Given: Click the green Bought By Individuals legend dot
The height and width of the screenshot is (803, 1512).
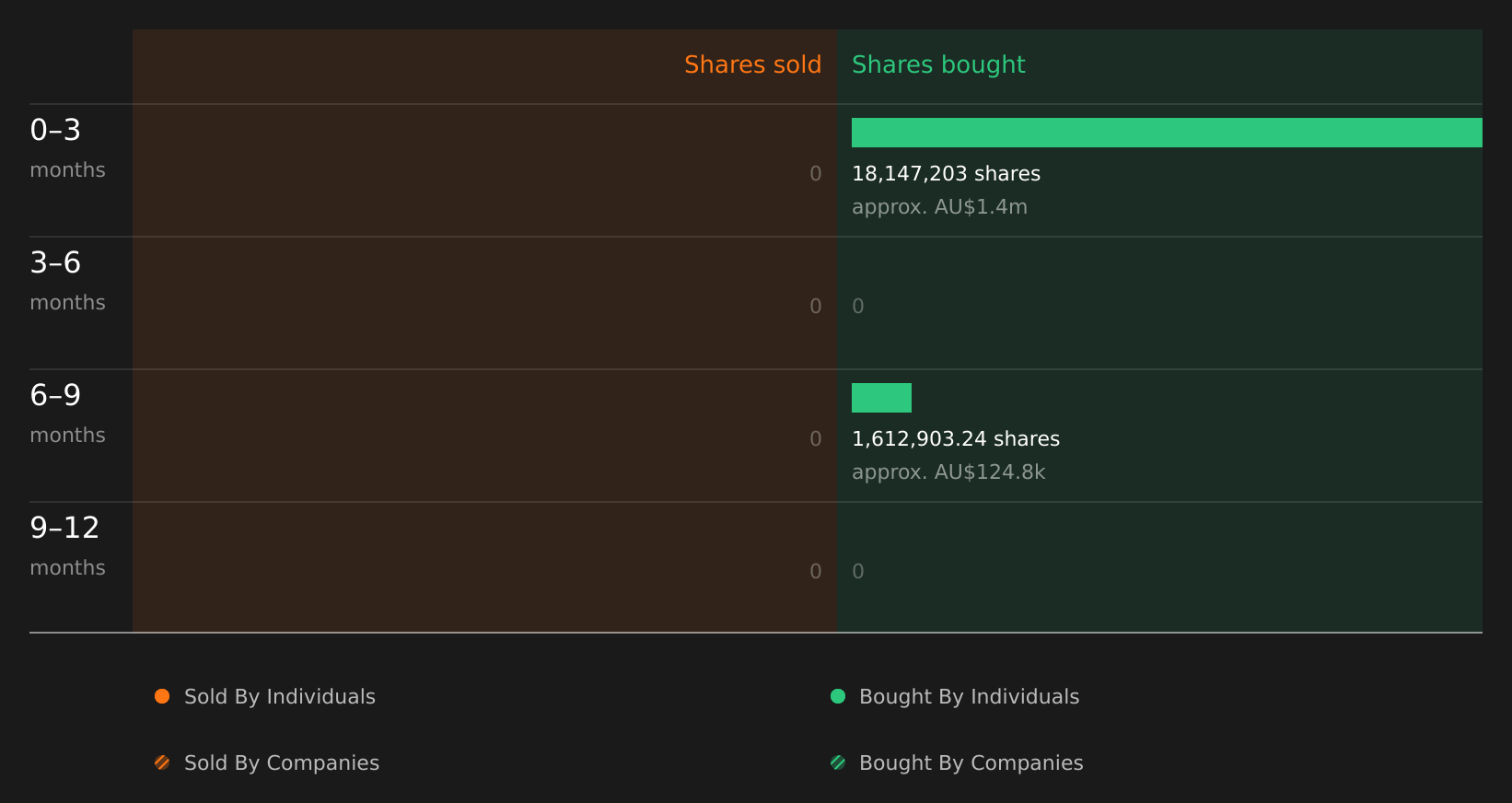Looking at the screenshot, I should point(838,696).
